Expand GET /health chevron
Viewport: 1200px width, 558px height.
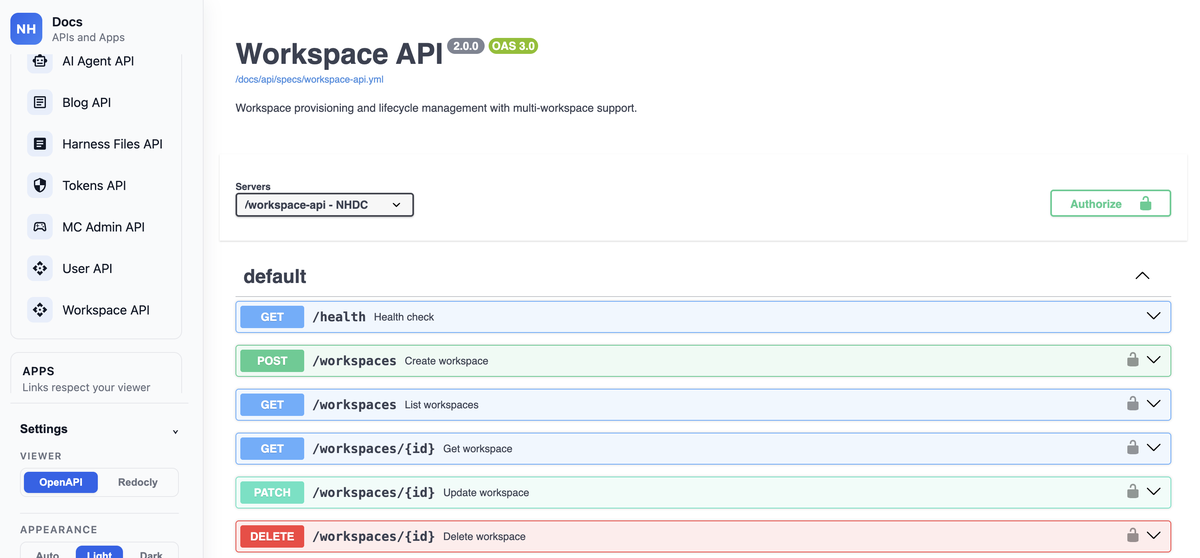click(x=1153, y=316)
